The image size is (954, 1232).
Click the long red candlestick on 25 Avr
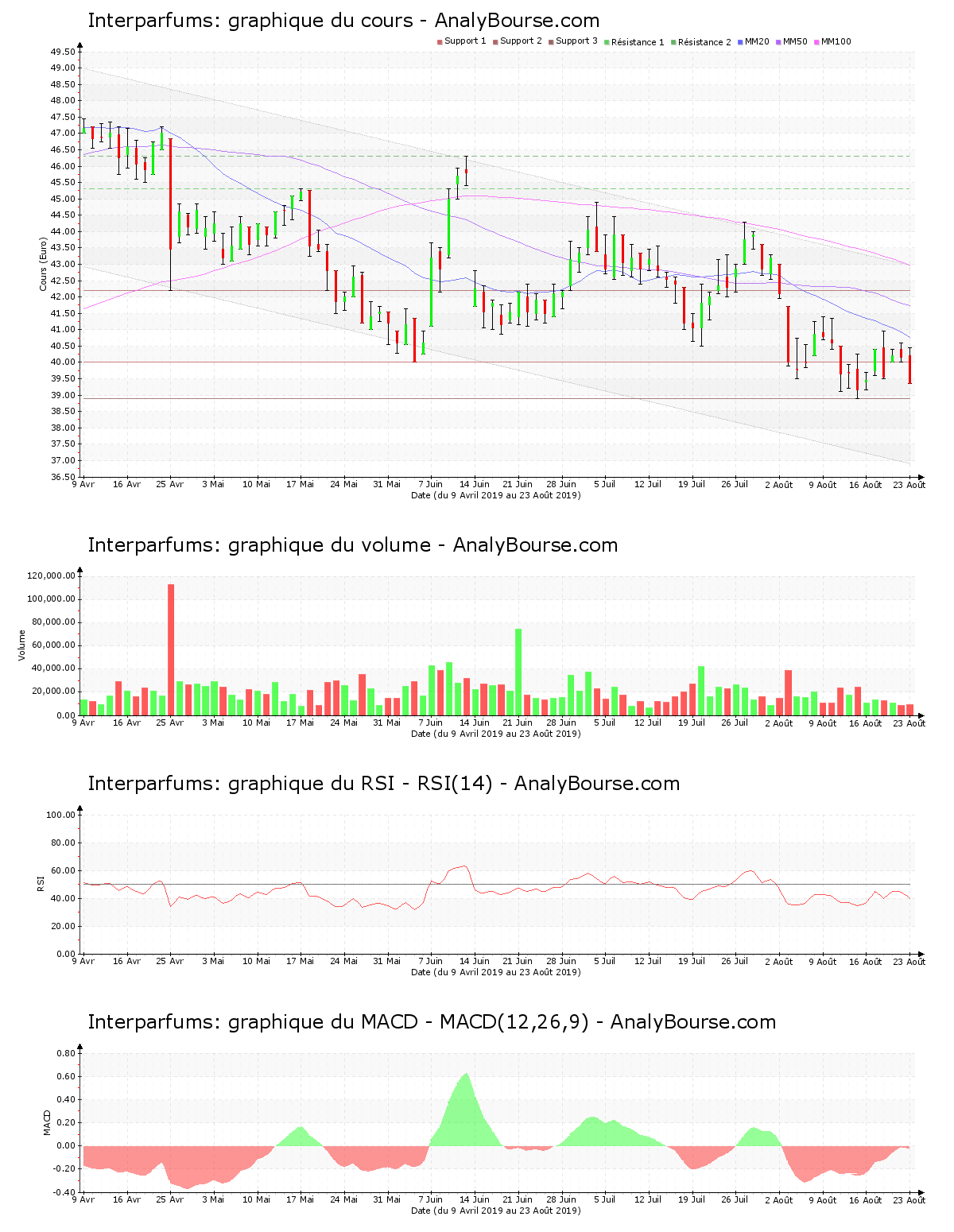click(170, 215)
